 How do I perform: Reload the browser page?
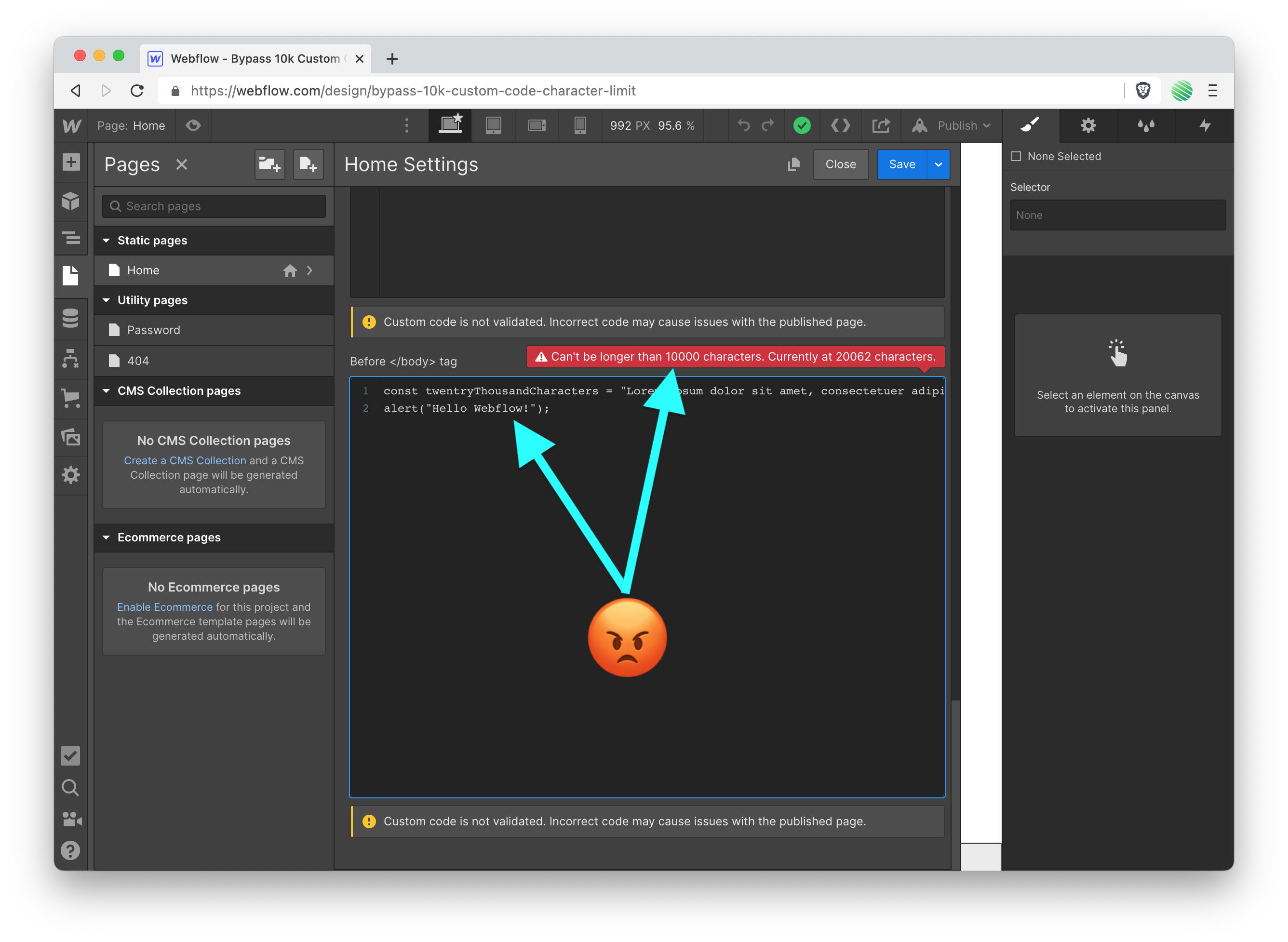[x=137, y=90]
